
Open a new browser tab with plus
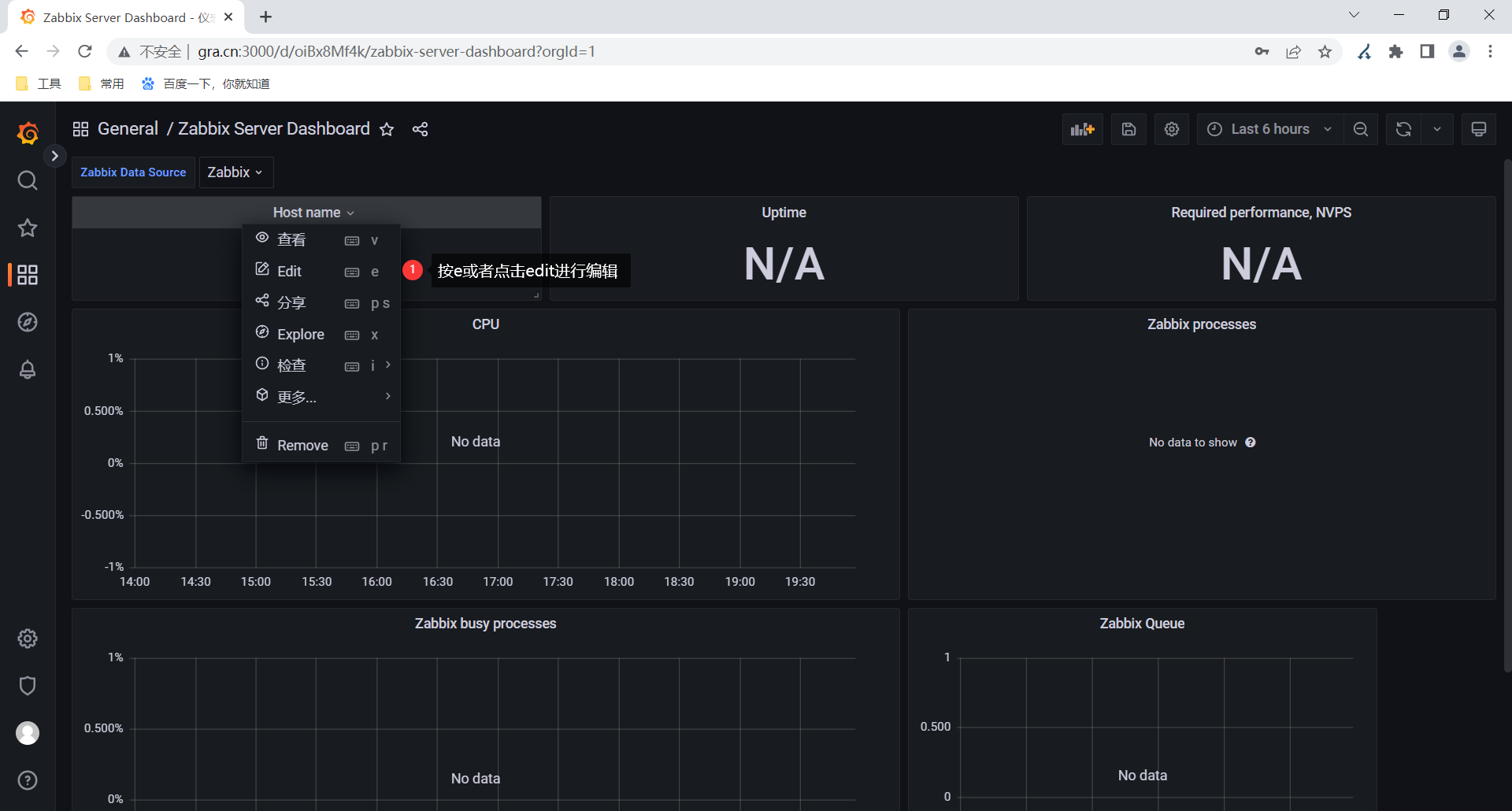click(x=266, y=17)
